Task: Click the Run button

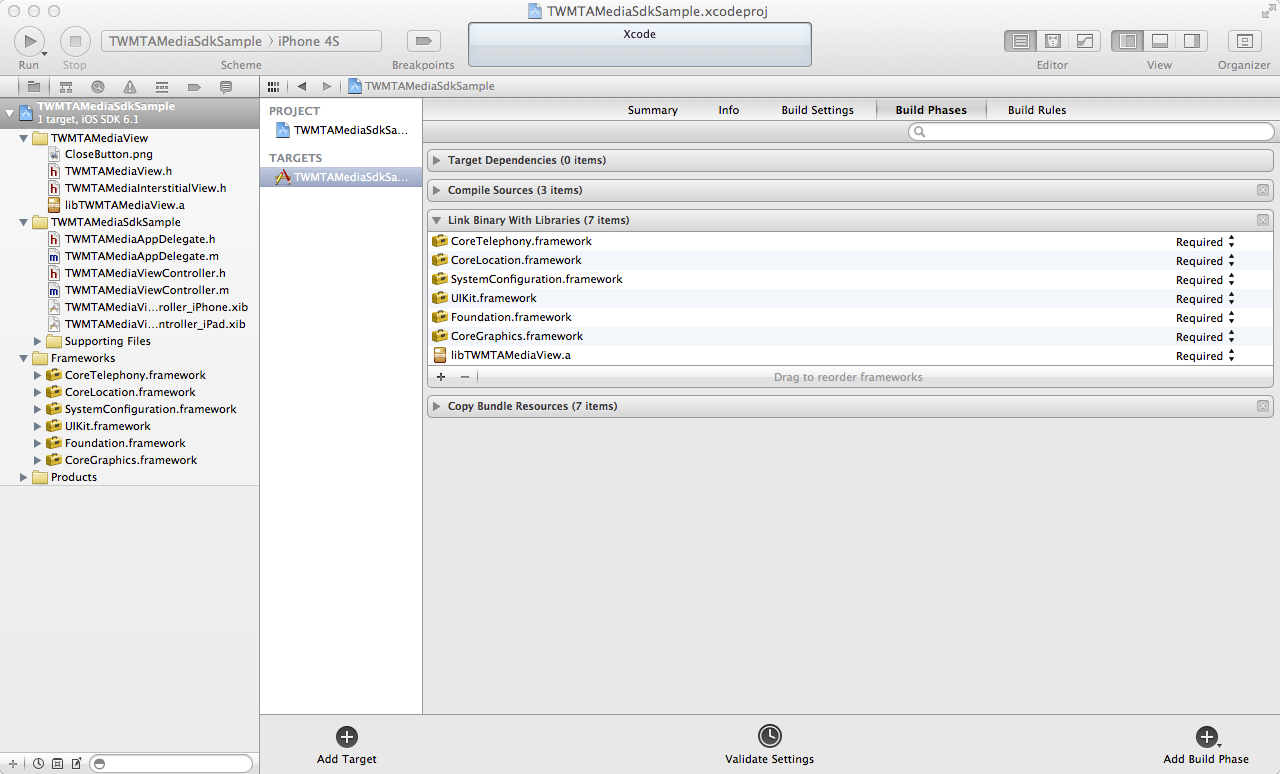Action: (29, 41)
